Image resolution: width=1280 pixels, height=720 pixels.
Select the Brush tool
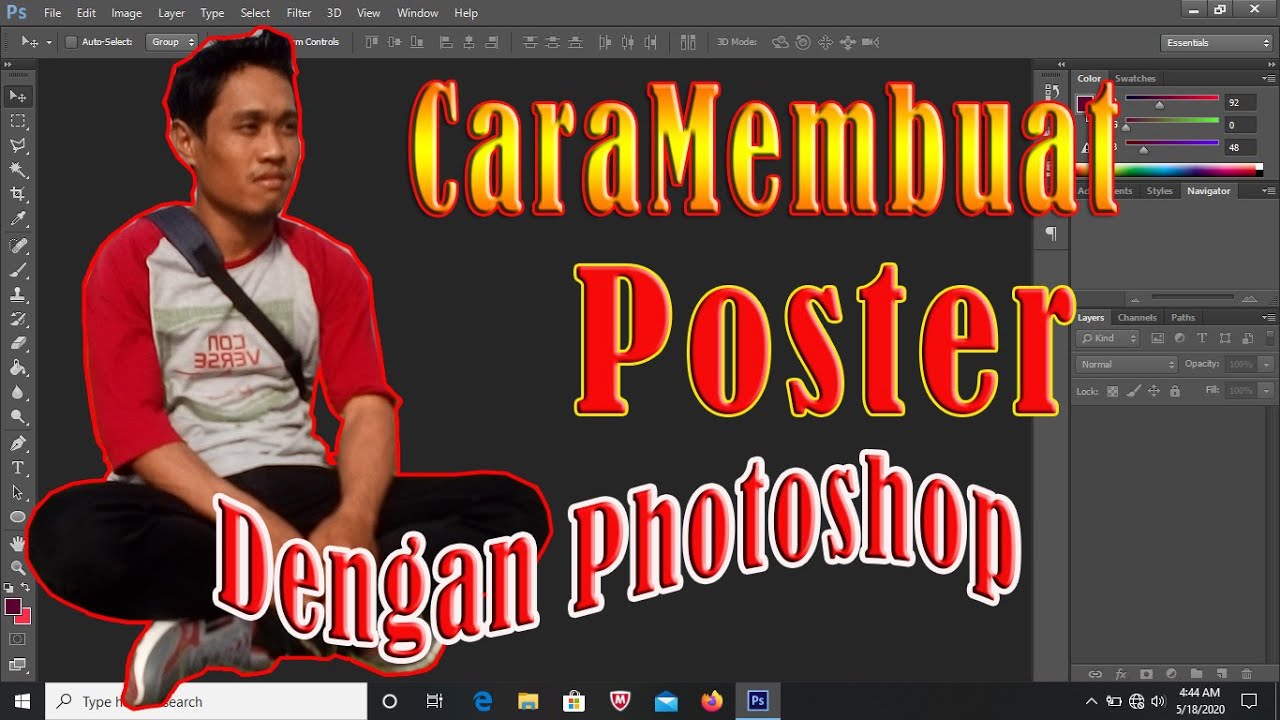pos(18,270)
